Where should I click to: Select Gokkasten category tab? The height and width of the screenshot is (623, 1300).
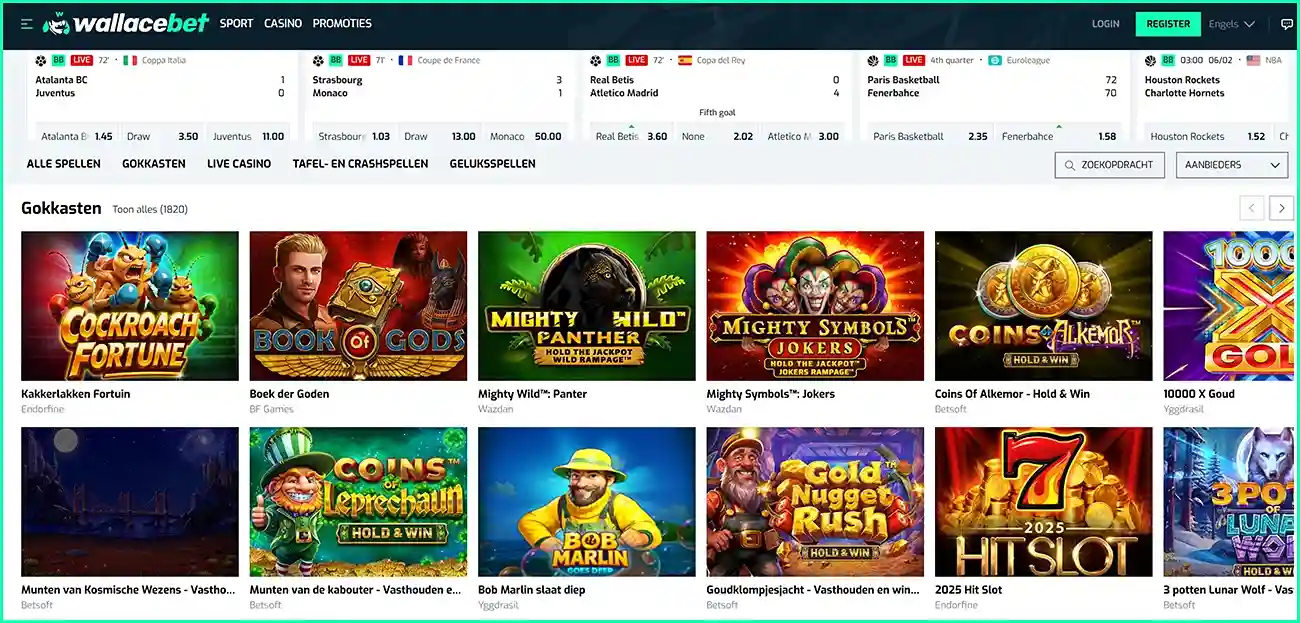[x=154, y=164]
